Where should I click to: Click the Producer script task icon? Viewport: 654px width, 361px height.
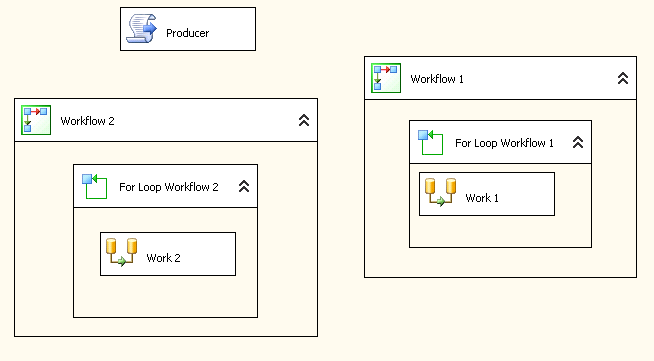point(142,28)
